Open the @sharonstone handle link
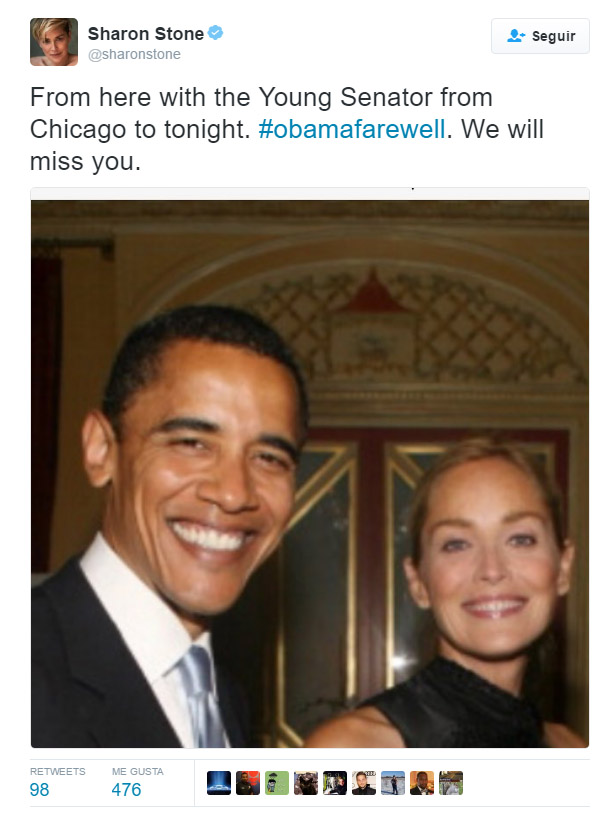 point(134,55)
